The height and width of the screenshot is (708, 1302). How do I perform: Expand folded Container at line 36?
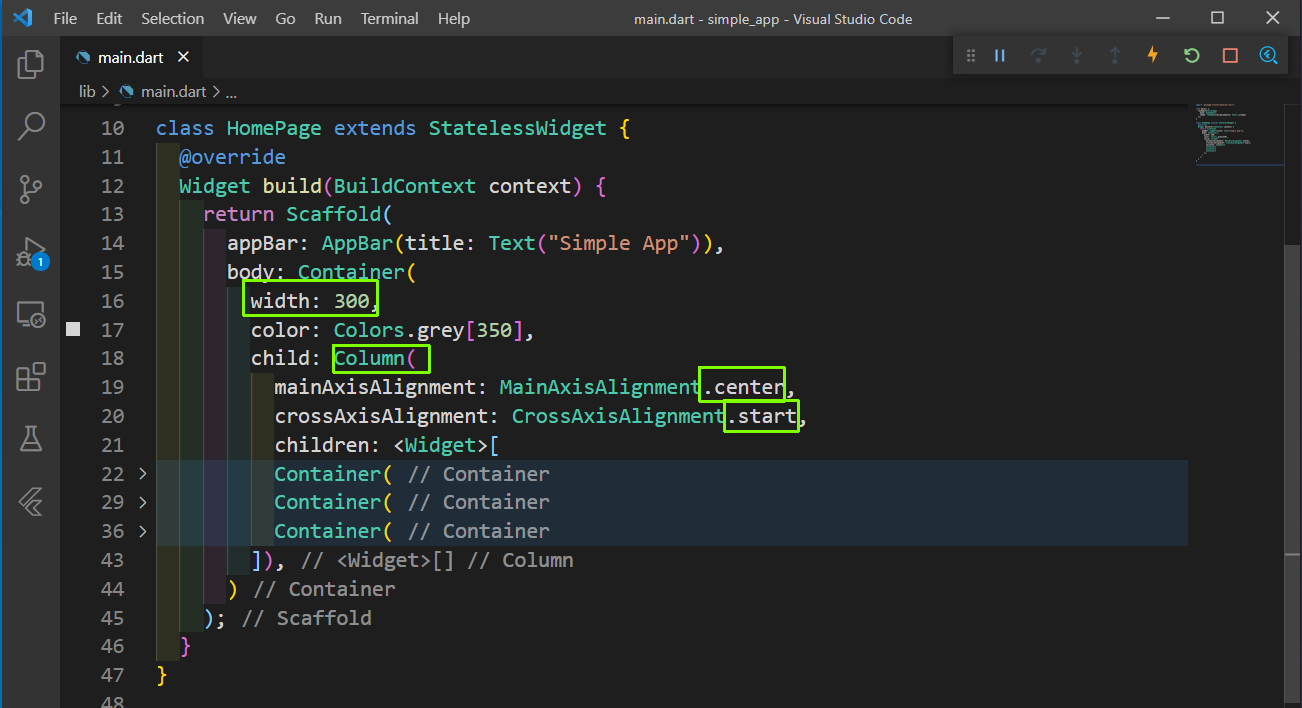tap(142, 531)
